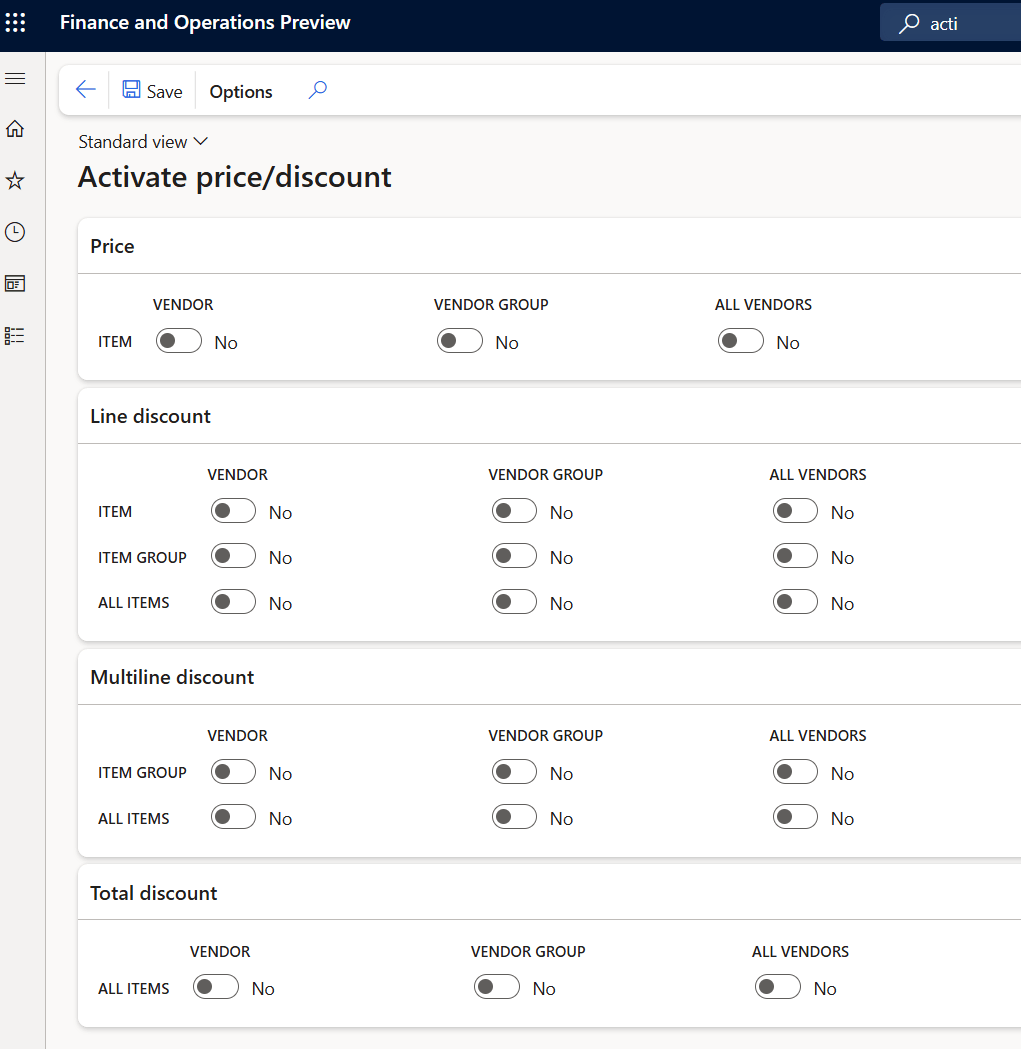Open the Standard view dropdown
Image resolution: width=1021 pixels, height=1049 pixels.
(143, 142)
